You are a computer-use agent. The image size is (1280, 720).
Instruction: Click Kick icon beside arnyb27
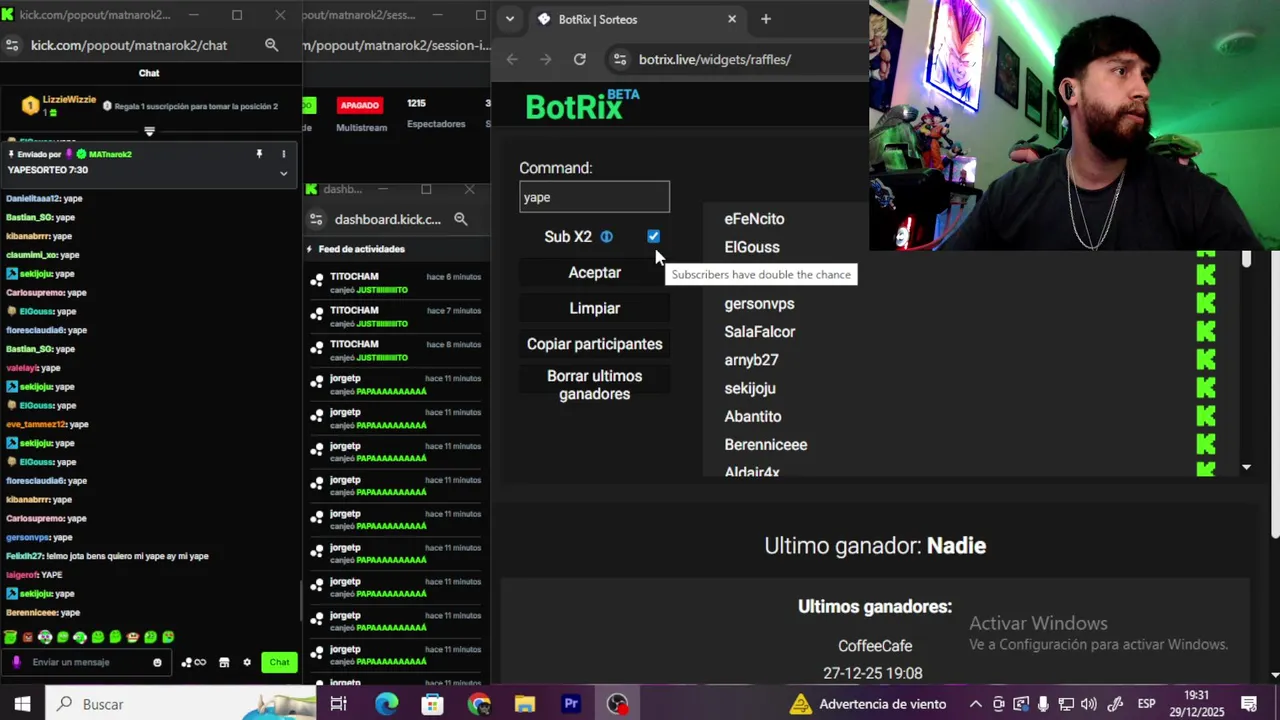click(1206, 358)
